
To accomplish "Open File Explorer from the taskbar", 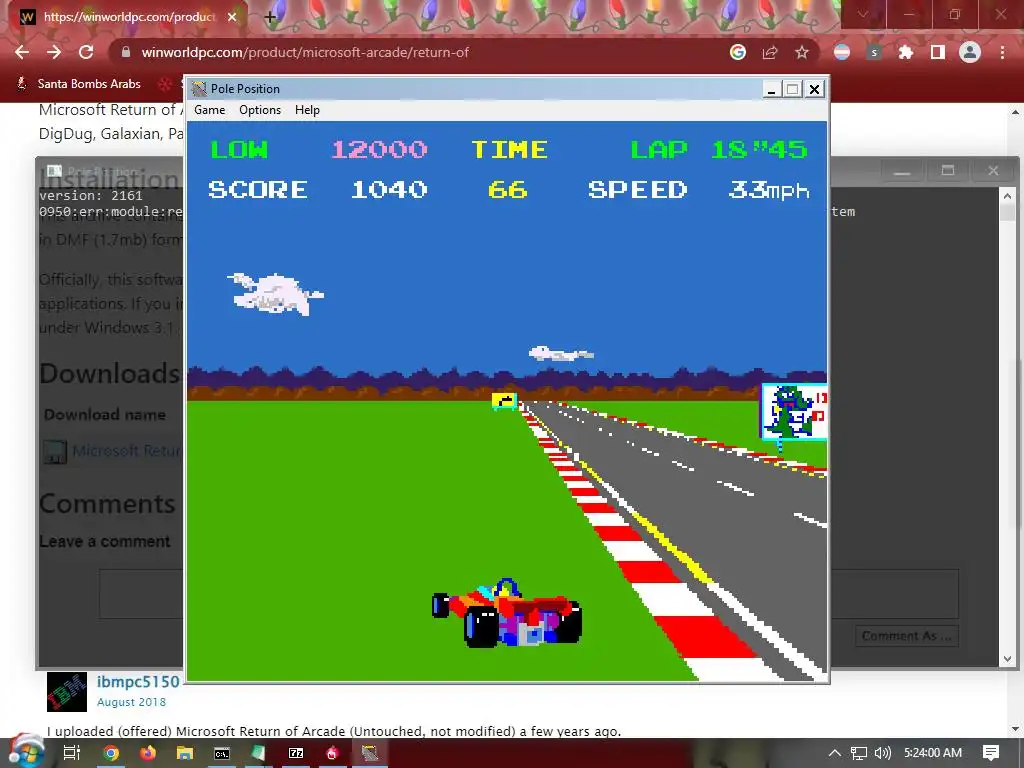I will (x=185, y=753).
